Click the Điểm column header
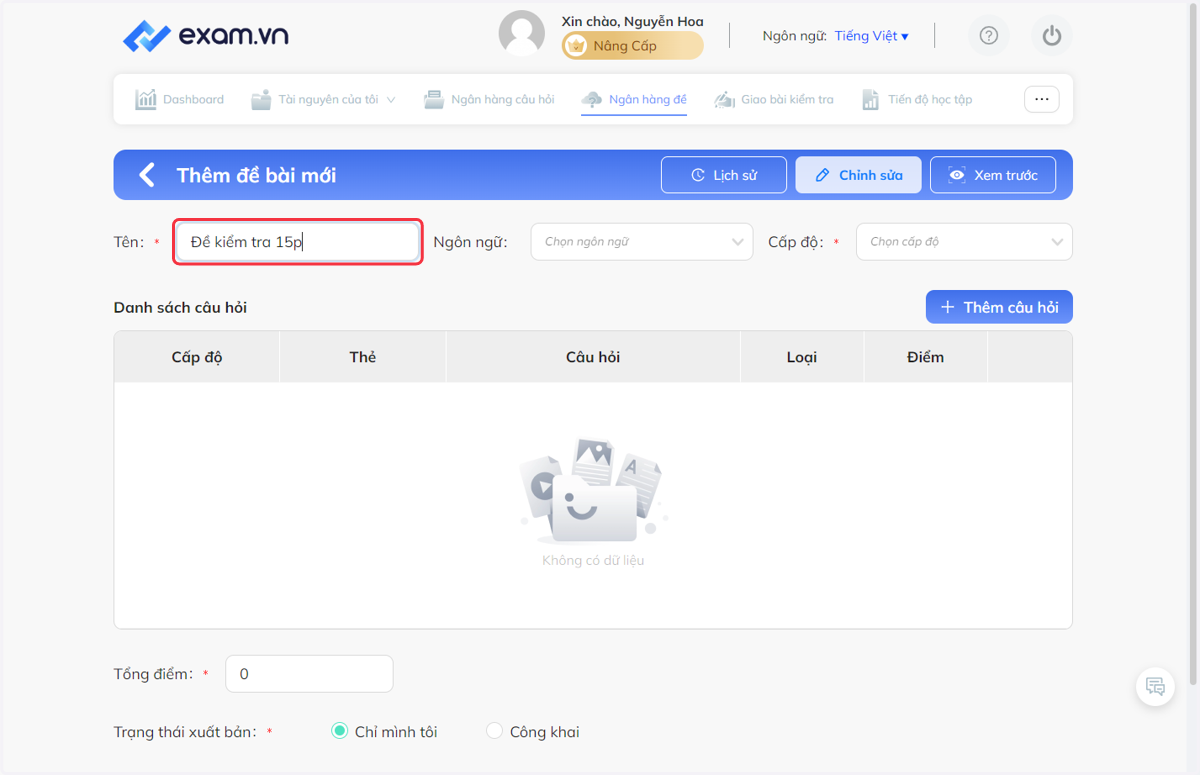Screen dimensions: 1200x775 (925, 357)
